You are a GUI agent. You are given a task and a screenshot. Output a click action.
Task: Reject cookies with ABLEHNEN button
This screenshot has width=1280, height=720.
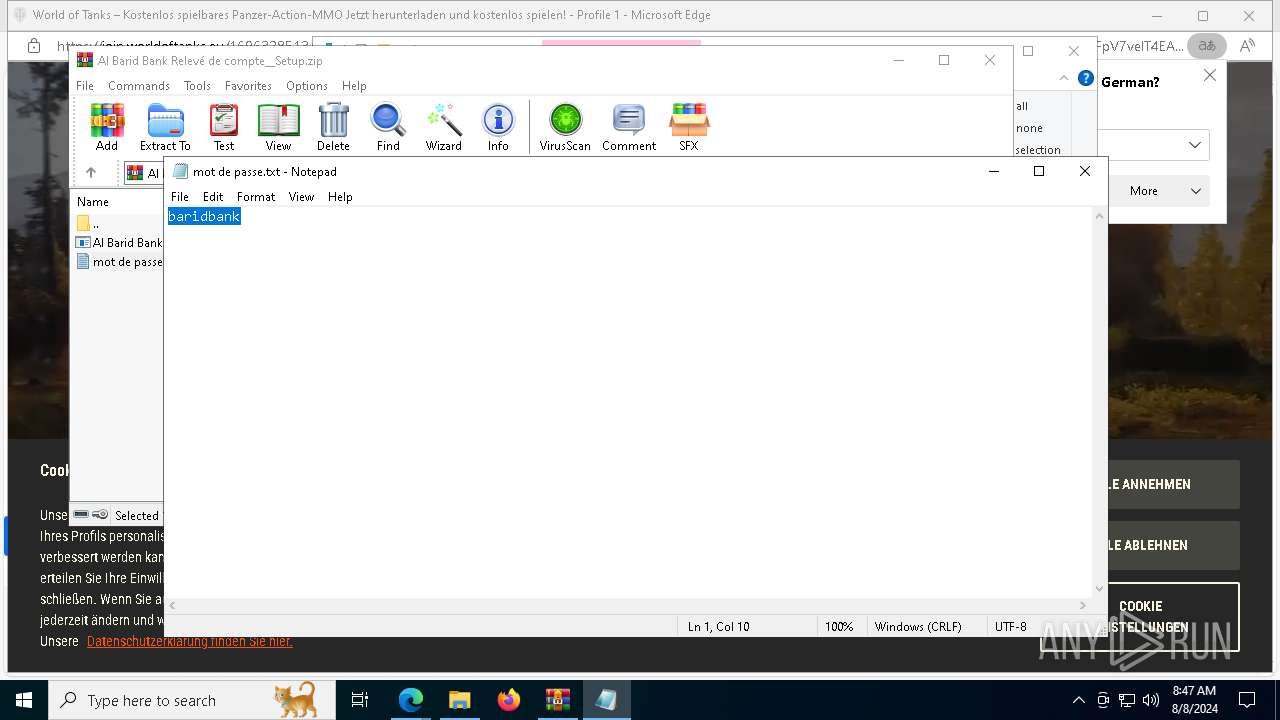tap(1173, 545)
